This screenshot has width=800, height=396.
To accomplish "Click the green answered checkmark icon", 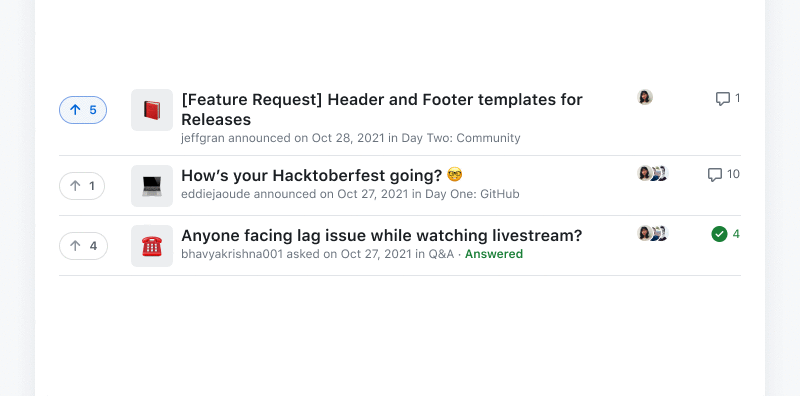I will point(719,234).
